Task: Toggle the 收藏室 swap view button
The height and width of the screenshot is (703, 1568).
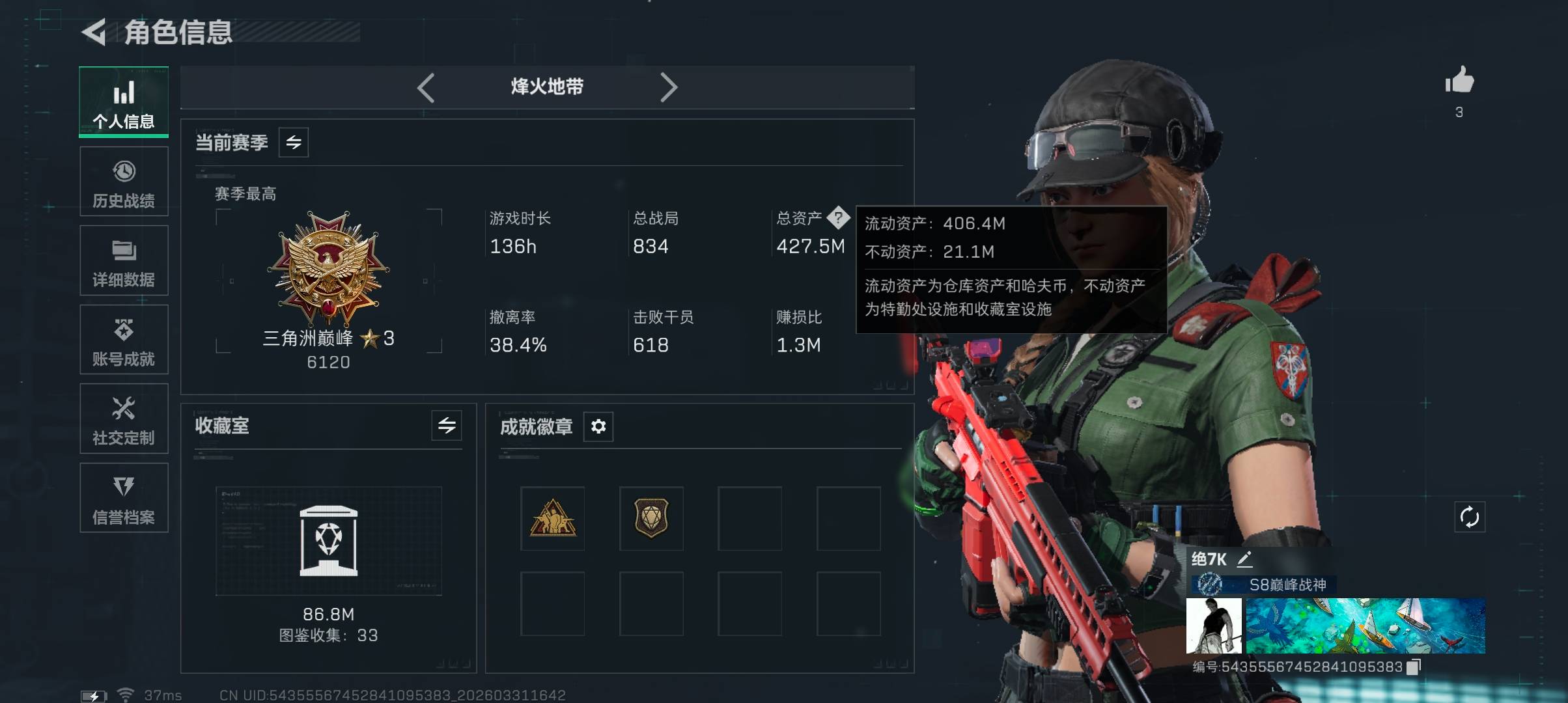Action: tap(447, 426)
